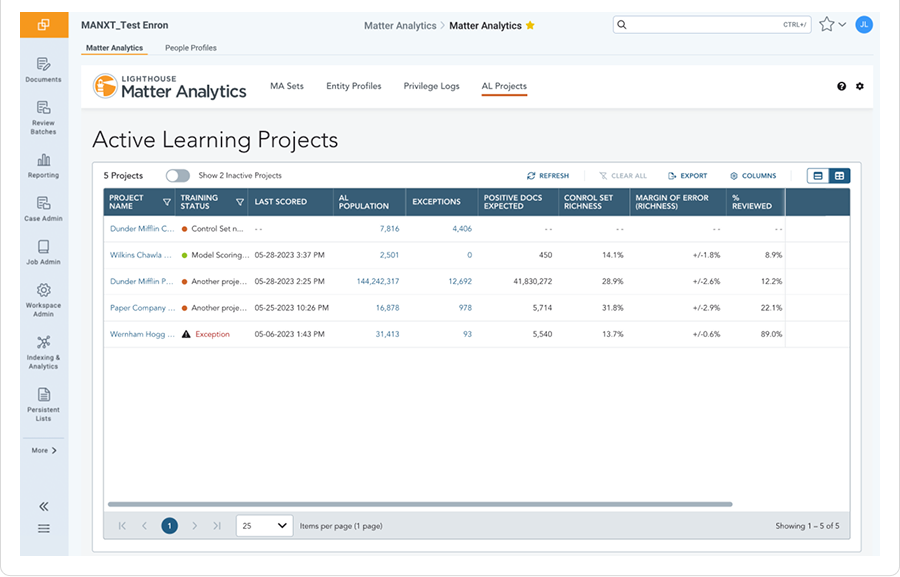Open exceptions count 12,692
This screenshot has height=577, width=900.
(x=460, y=281)
